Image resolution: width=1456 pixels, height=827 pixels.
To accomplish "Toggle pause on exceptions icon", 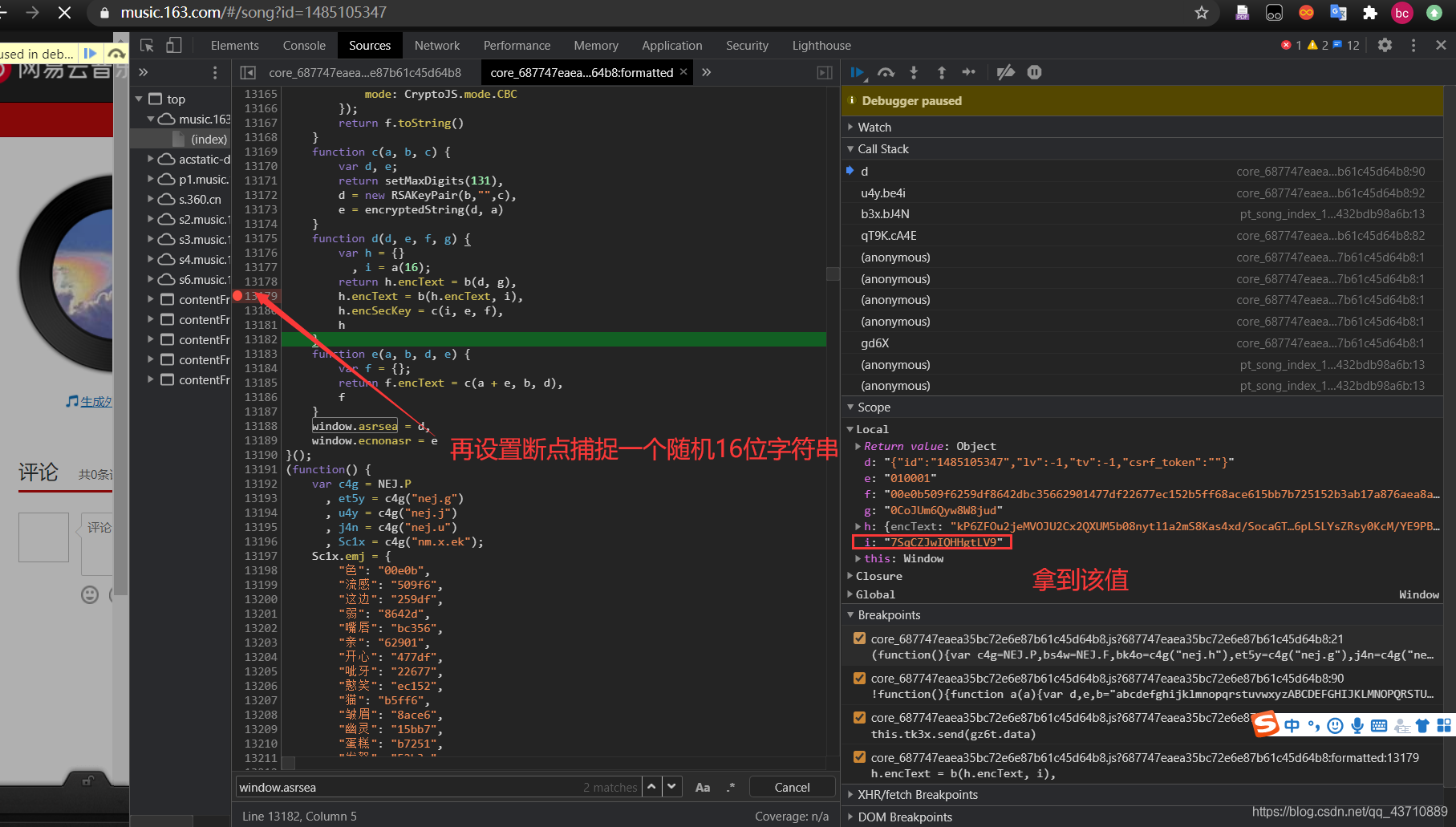I will [1035, 72].
